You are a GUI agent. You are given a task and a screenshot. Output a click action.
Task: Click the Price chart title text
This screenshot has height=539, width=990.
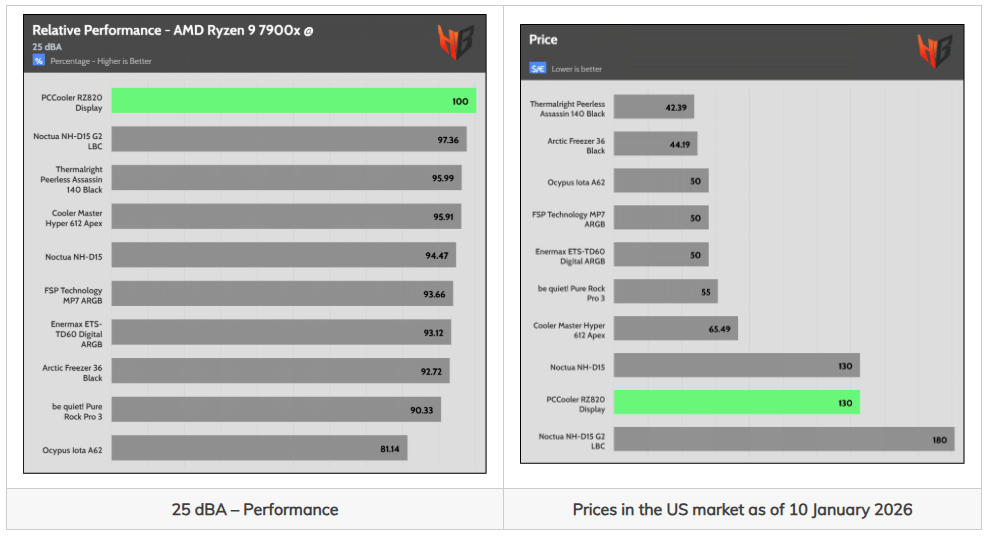point(543,39)
